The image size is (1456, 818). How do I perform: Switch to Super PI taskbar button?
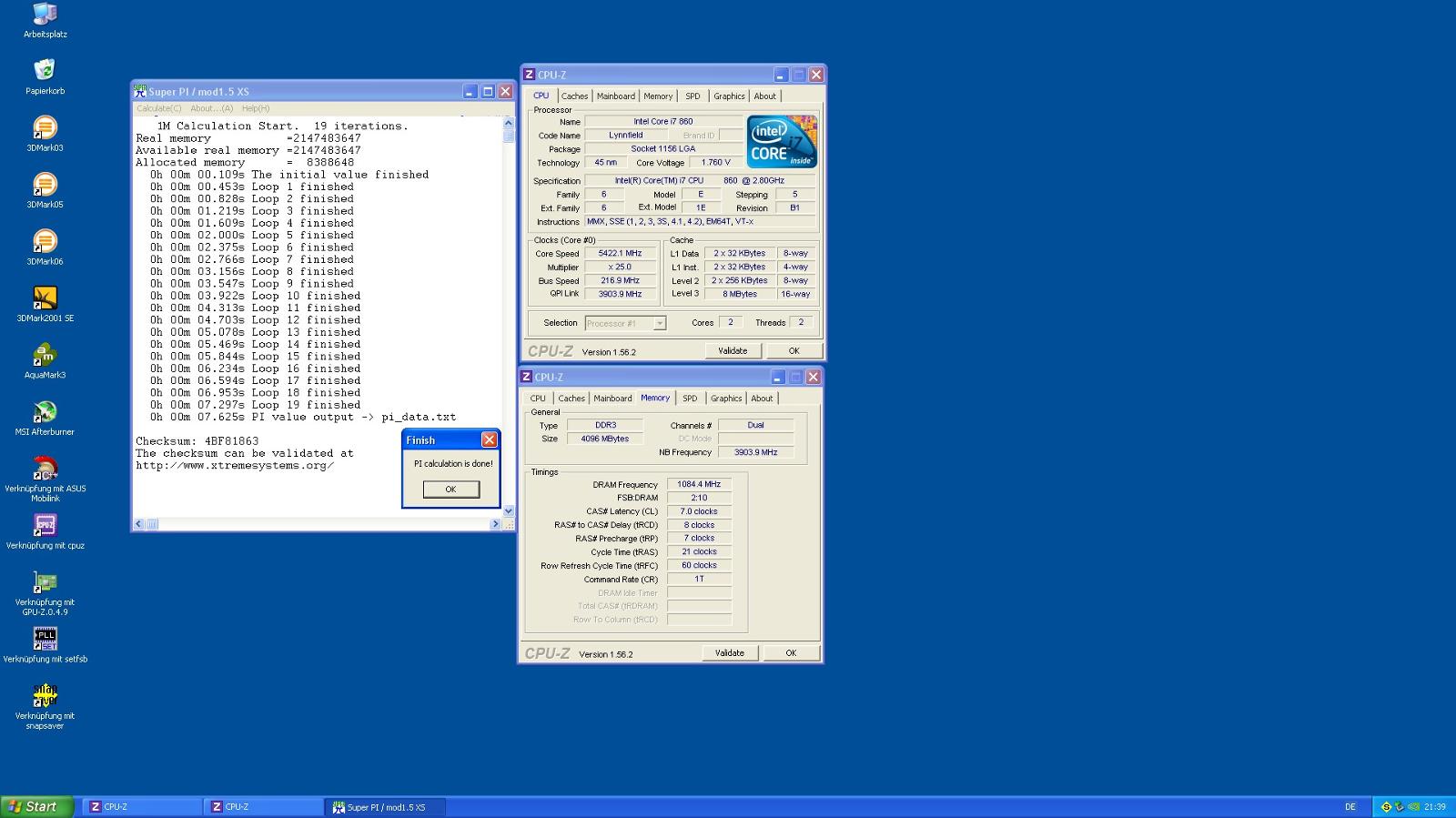386,806
